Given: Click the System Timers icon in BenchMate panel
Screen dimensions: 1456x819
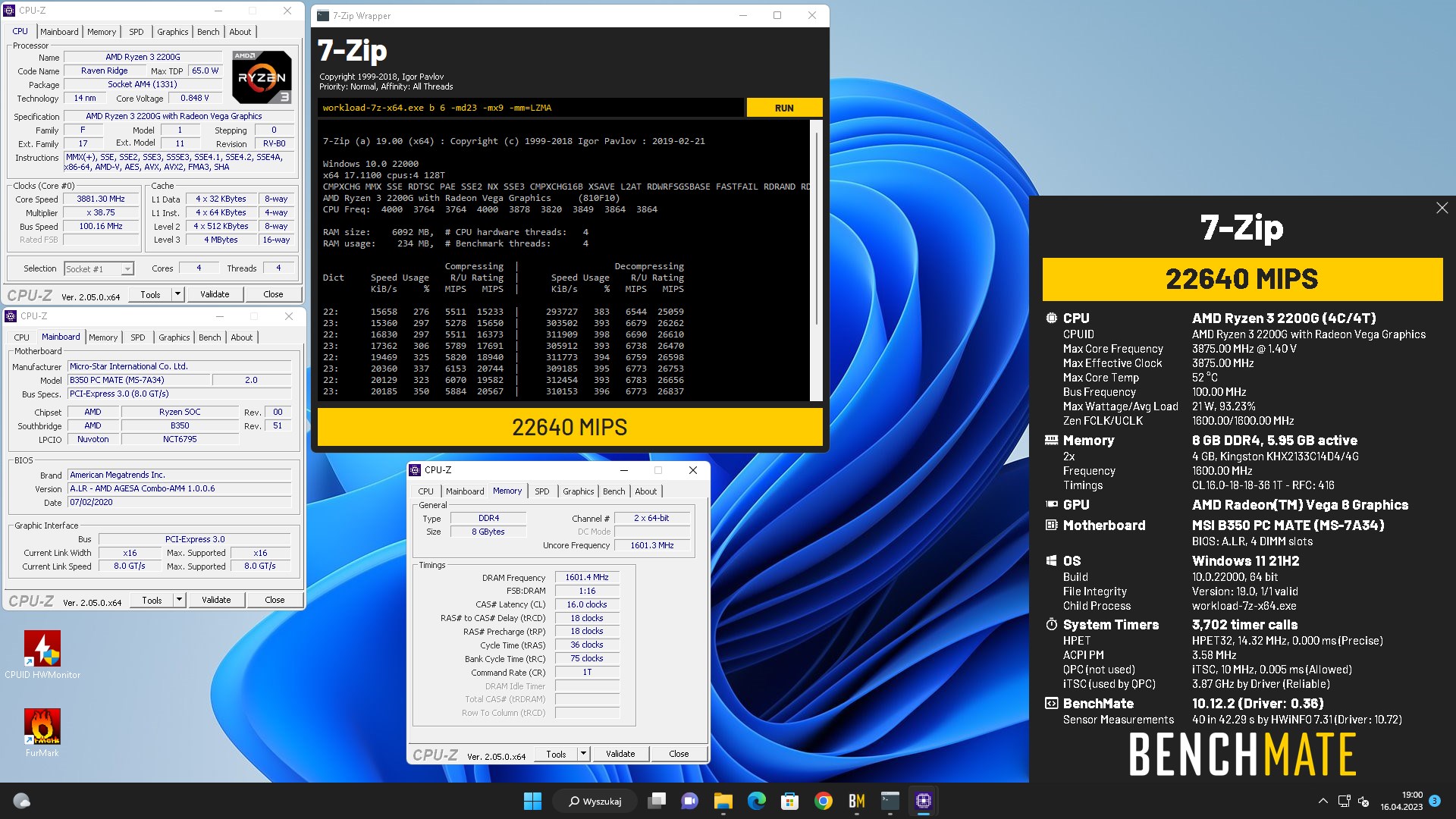Looking at the screenshot, I should pyautogui.click(x=1052, y=624).
